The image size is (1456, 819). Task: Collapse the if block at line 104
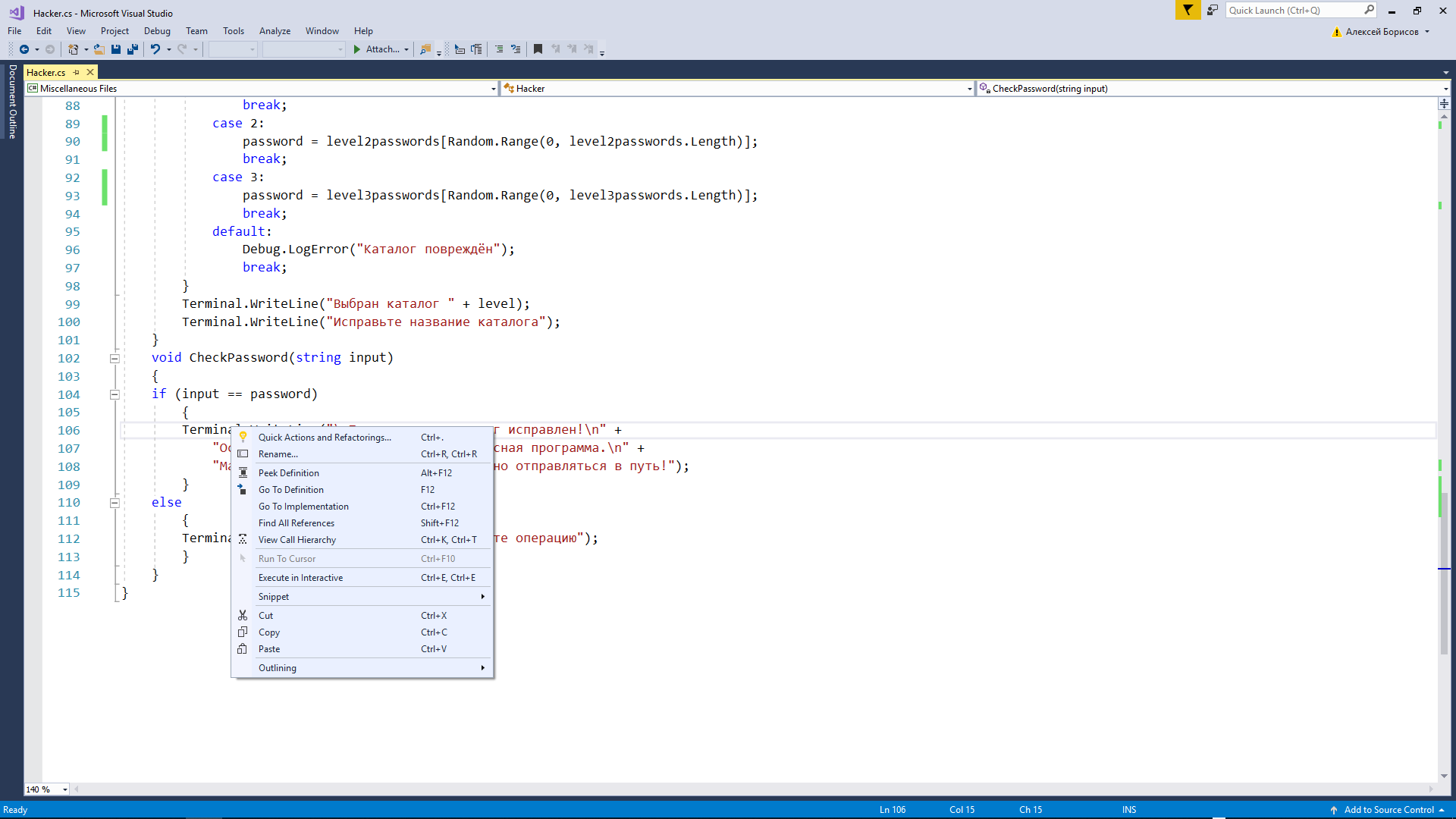(115, 394)
